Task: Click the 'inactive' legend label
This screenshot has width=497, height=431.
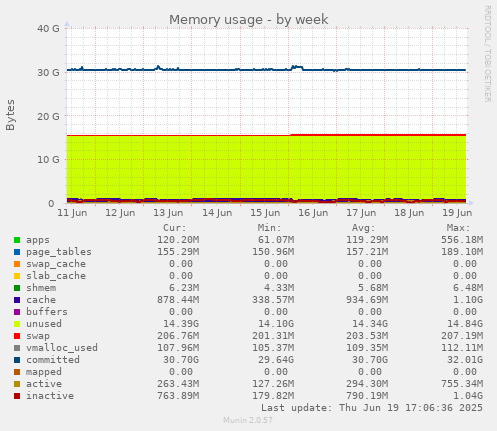Action: coord(50,396)
